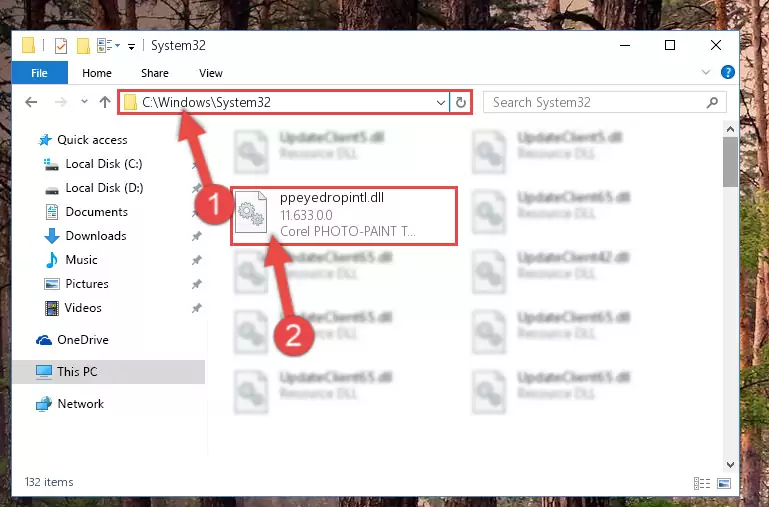Open the Explorer help icon
This screenshot has width=769, height=507.
click(x=728, y=73)
